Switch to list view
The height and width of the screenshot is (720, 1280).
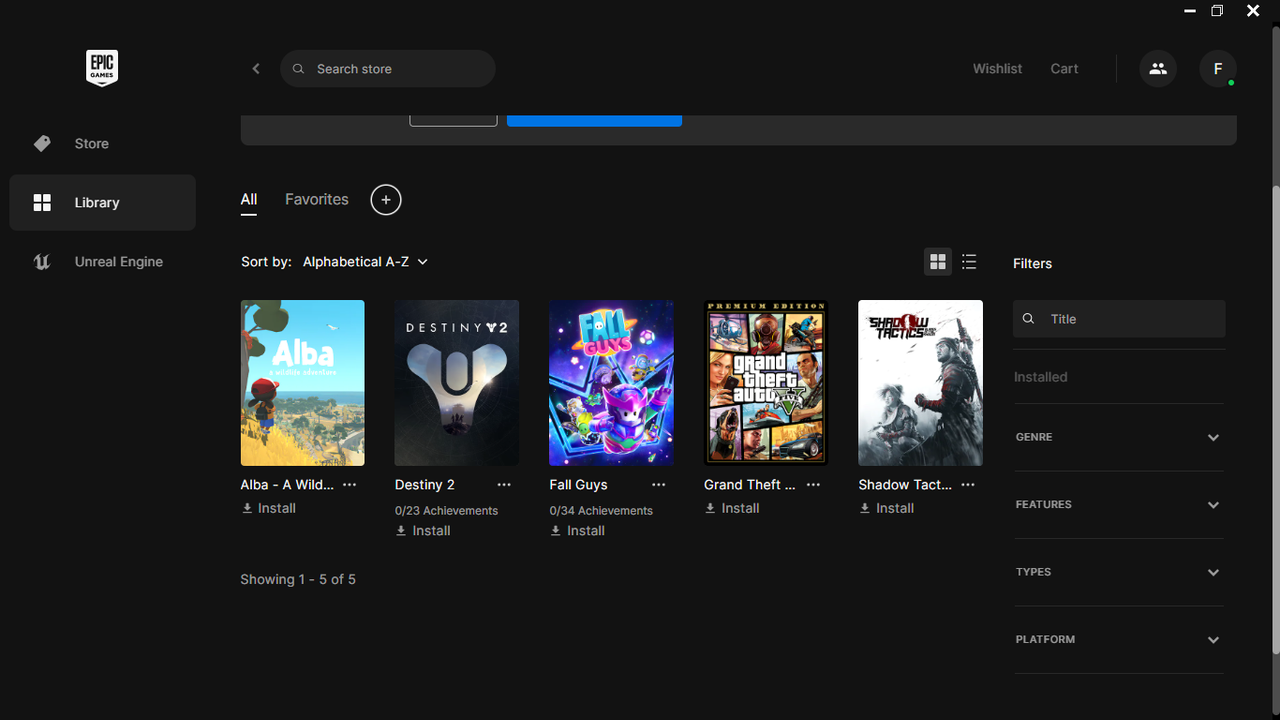(969, 262)
